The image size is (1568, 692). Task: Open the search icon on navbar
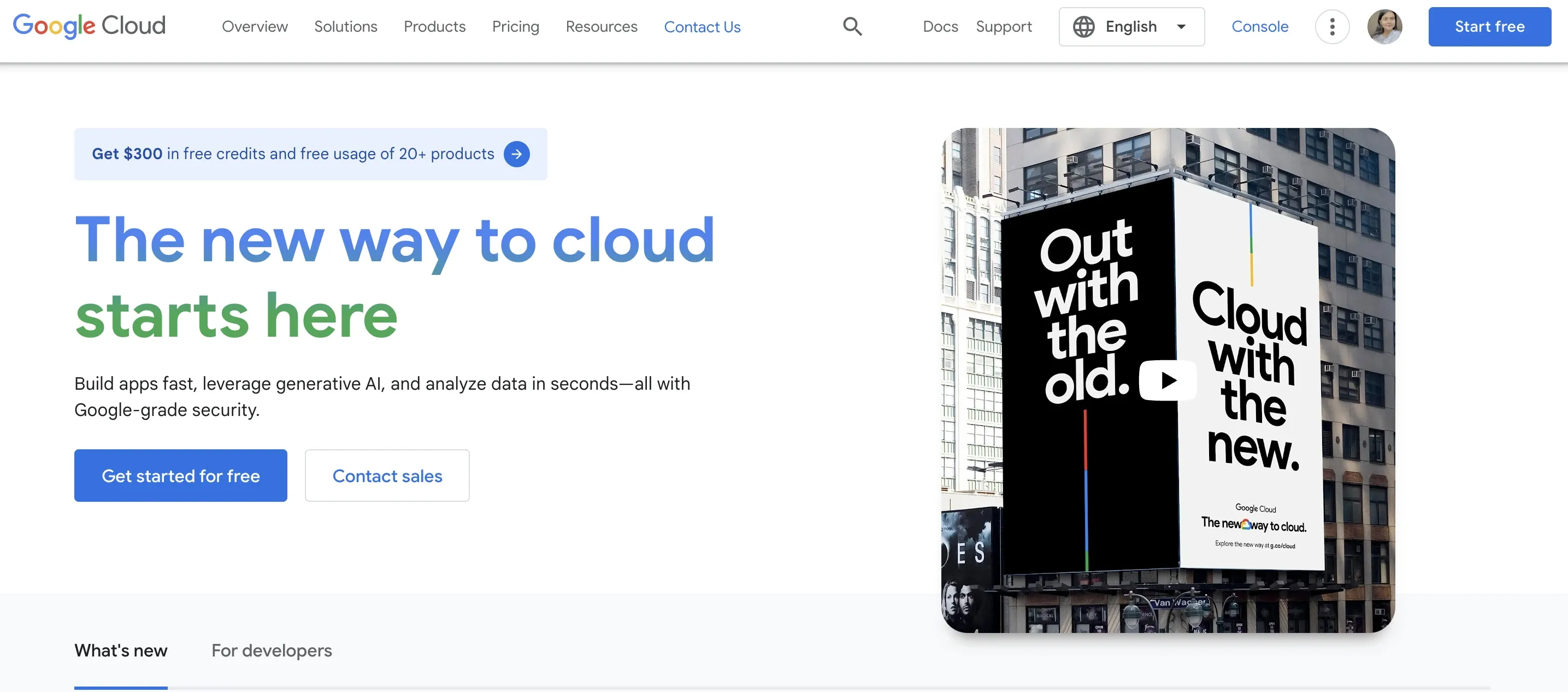click(852, 26)
